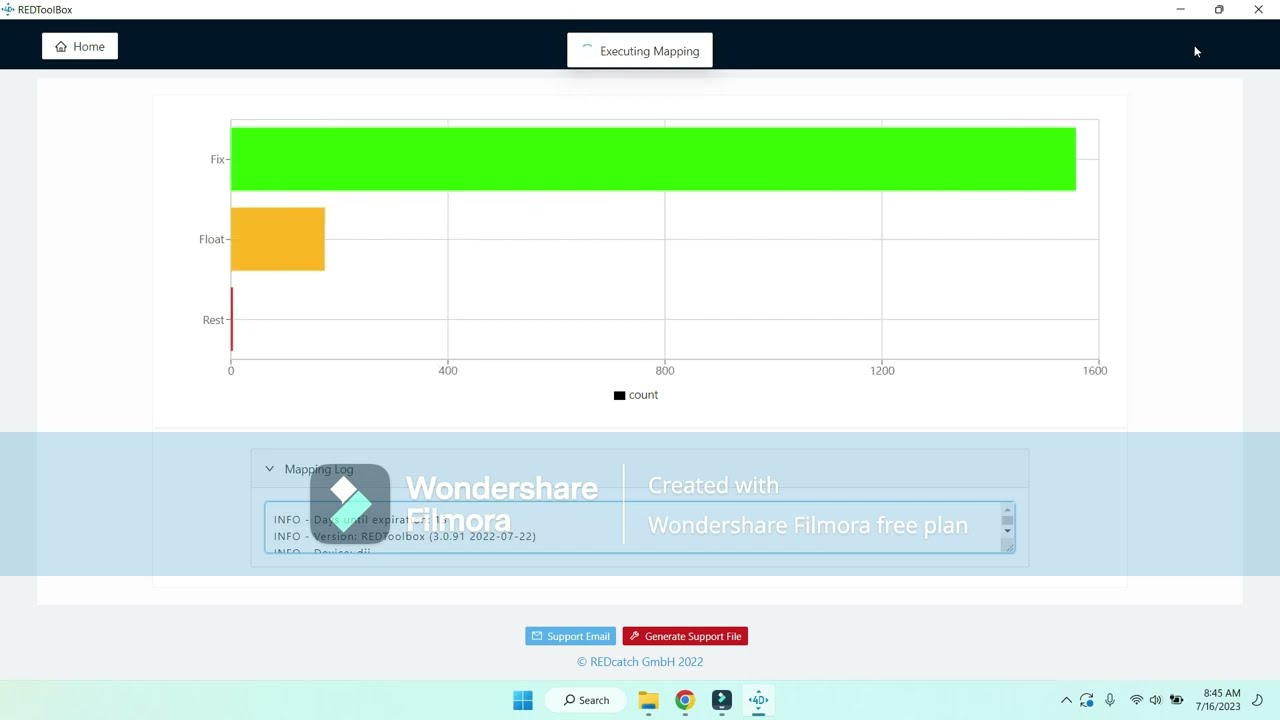Click the taskbar Search box
1280x720 pixels.
(x=585, y=700)
